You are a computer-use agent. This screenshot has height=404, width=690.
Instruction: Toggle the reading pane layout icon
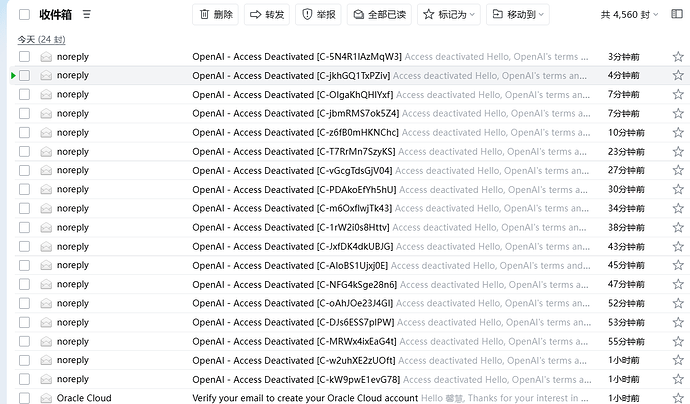click(677, 15)
